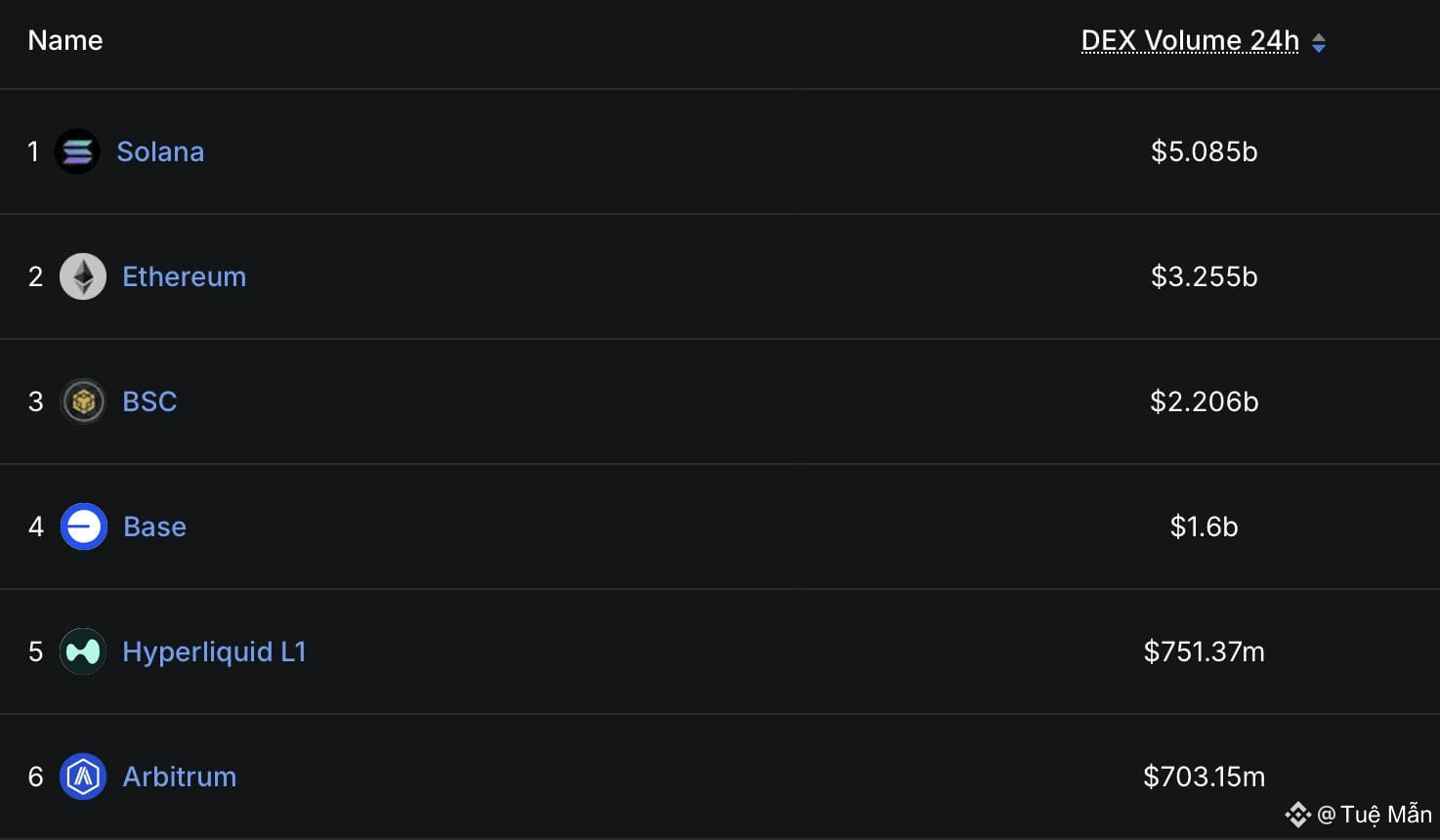Click the Binance watermark logo icon
The width and height of the screenshot is (1440, 840).
tap(1297, 814)
